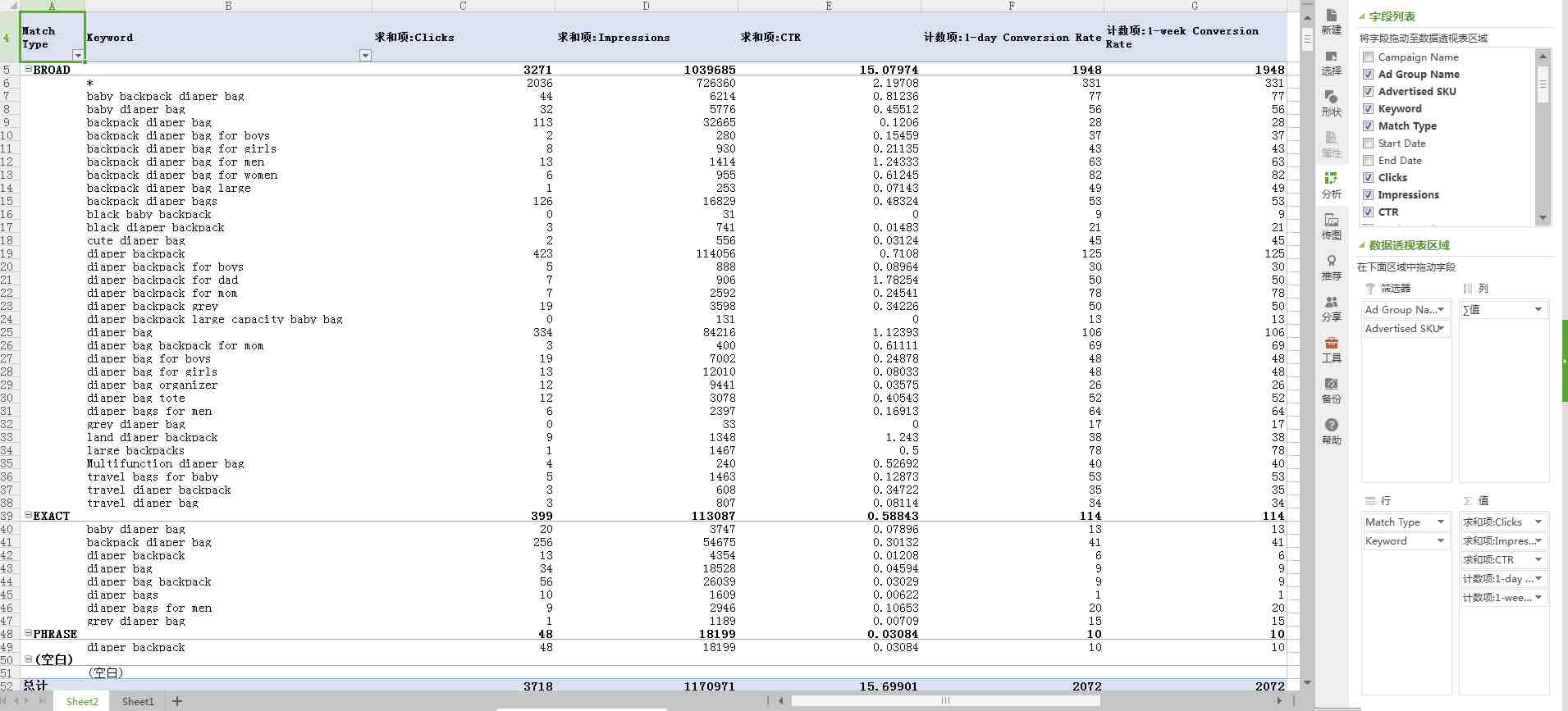Viewport: 1568px width, 711px height.
Task: Add a new sheet with the plus icon
Action: pos(177,701)
